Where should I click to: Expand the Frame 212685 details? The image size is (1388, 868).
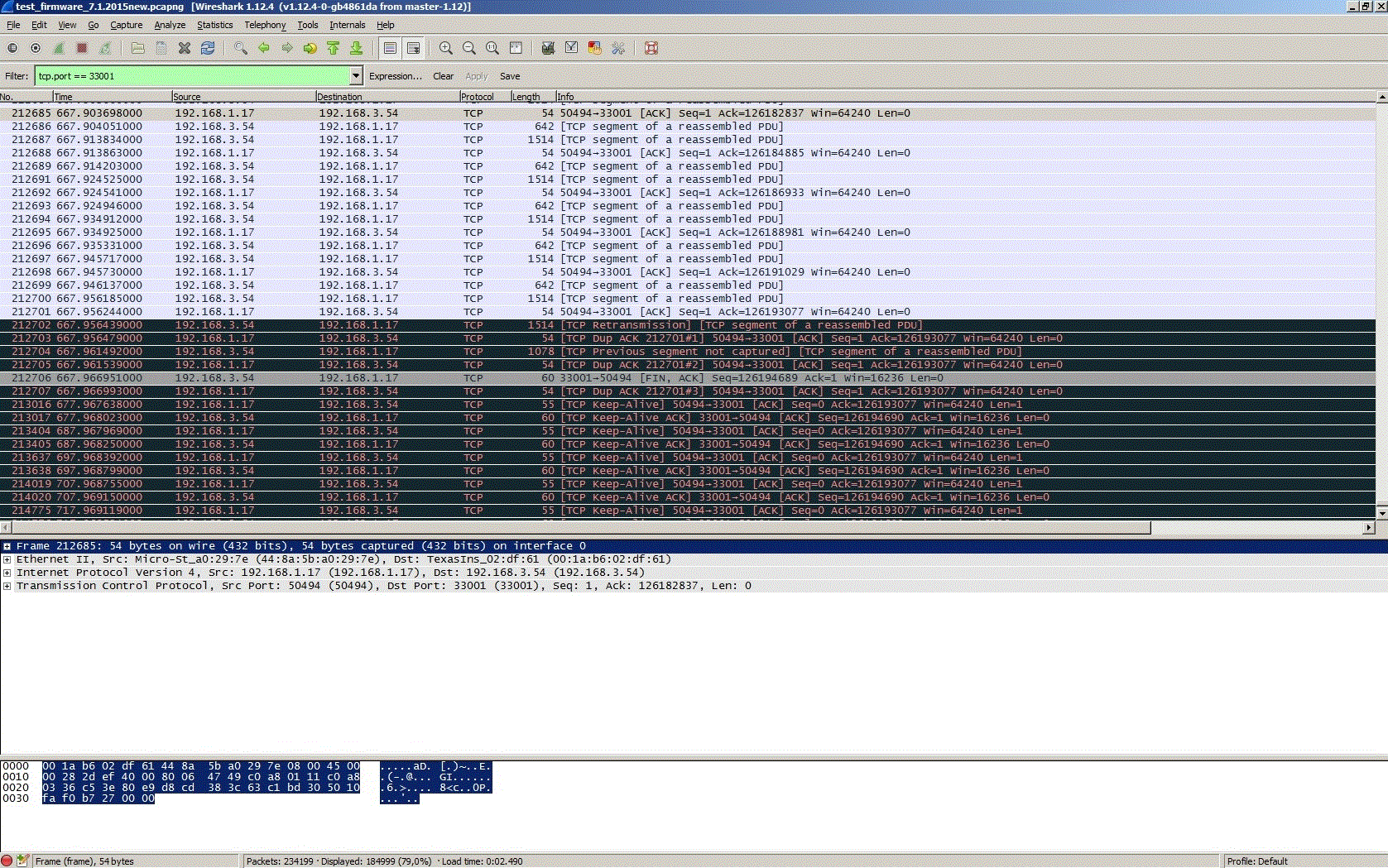(x=7, y=546)
